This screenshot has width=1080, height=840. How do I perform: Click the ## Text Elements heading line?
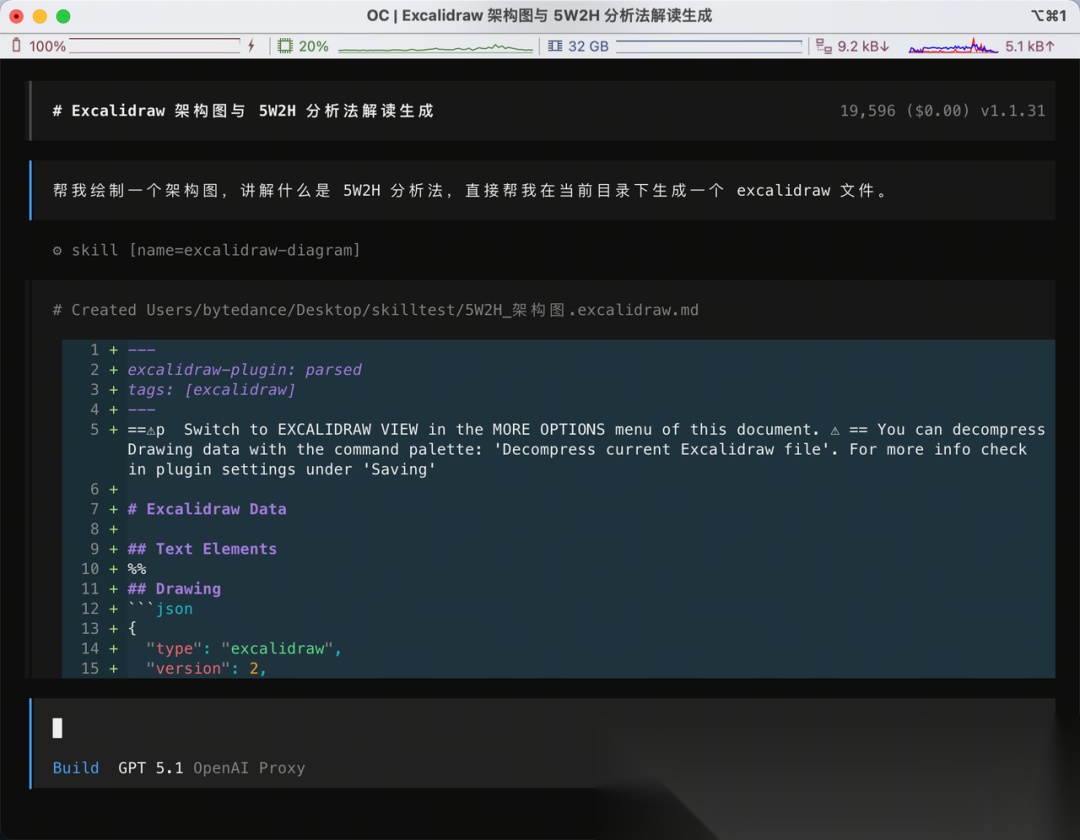point(202,549)
